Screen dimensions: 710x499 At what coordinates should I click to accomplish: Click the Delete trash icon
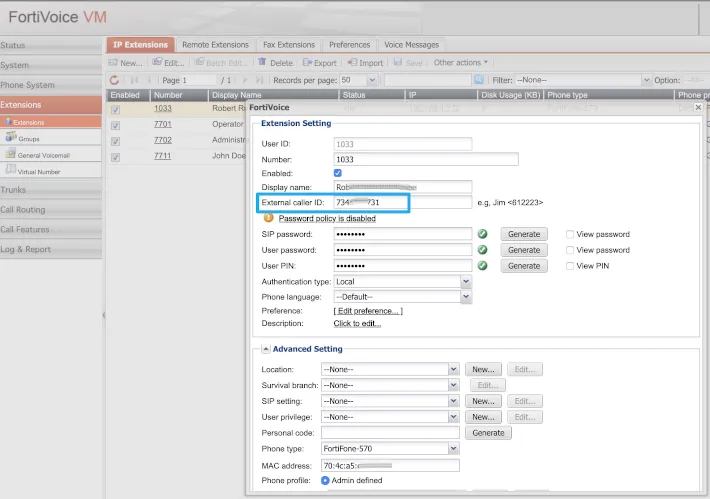tap(262, 62)
